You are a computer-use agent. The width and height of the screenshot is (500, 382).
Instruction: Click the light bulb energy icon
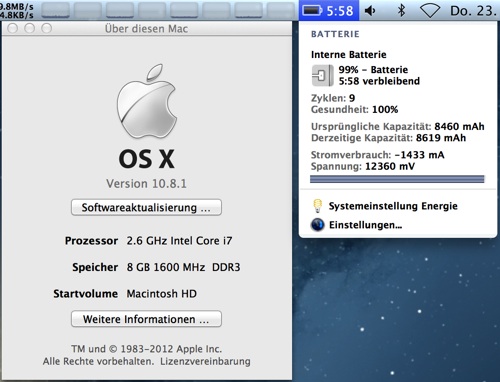[317, 206]
